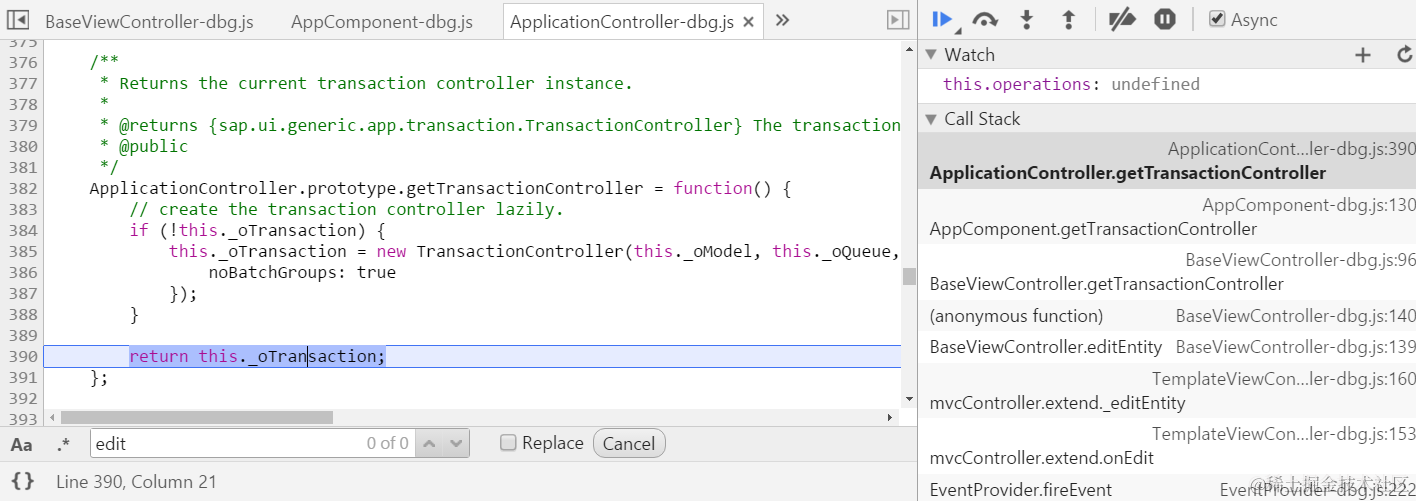Switch to the AppComponent-dbg.js tab
This screenshot has height=501, width=1416.
382,21
